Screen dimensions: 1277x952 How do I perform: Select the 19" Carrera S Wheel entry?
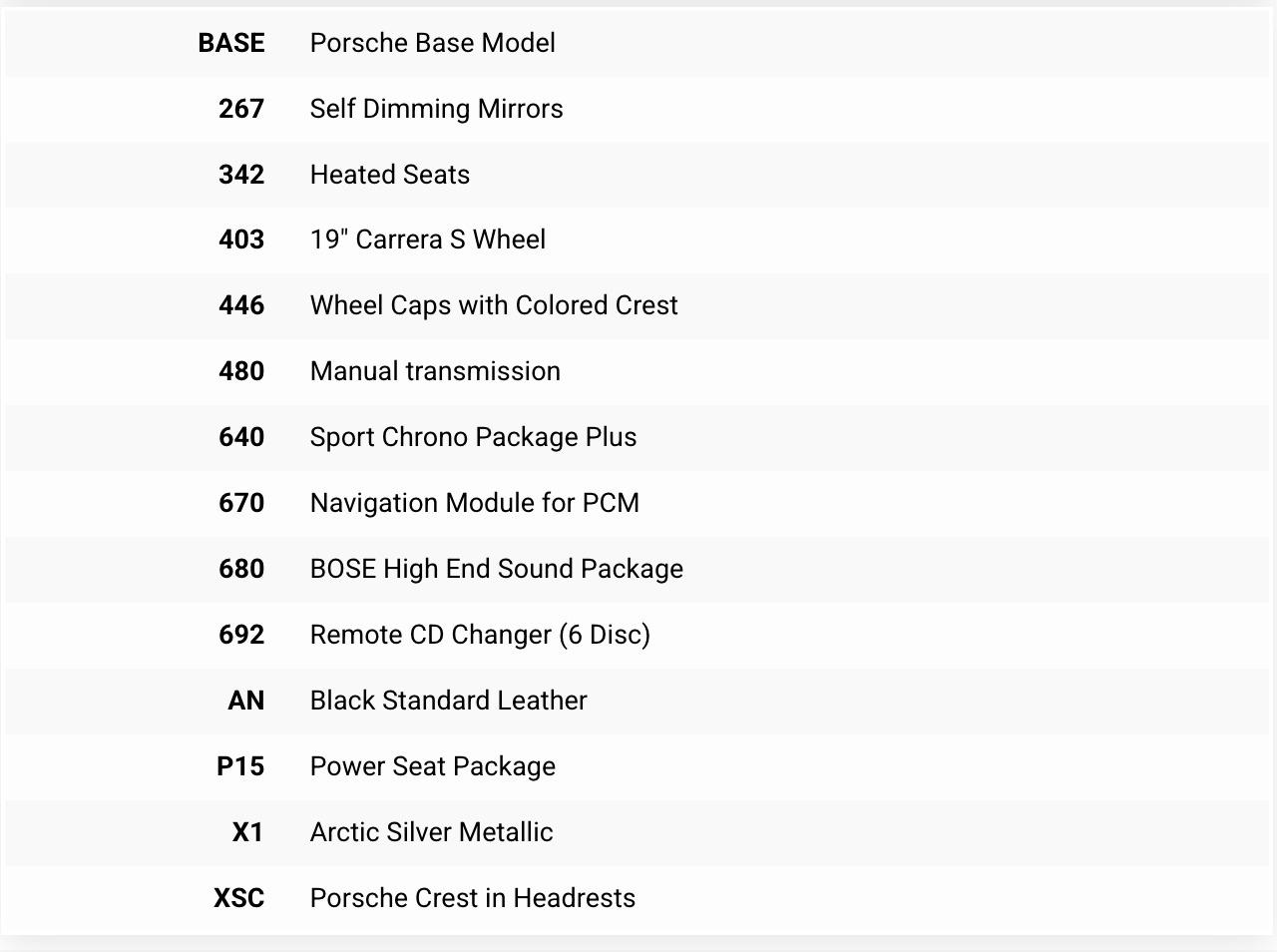point(427,239)
